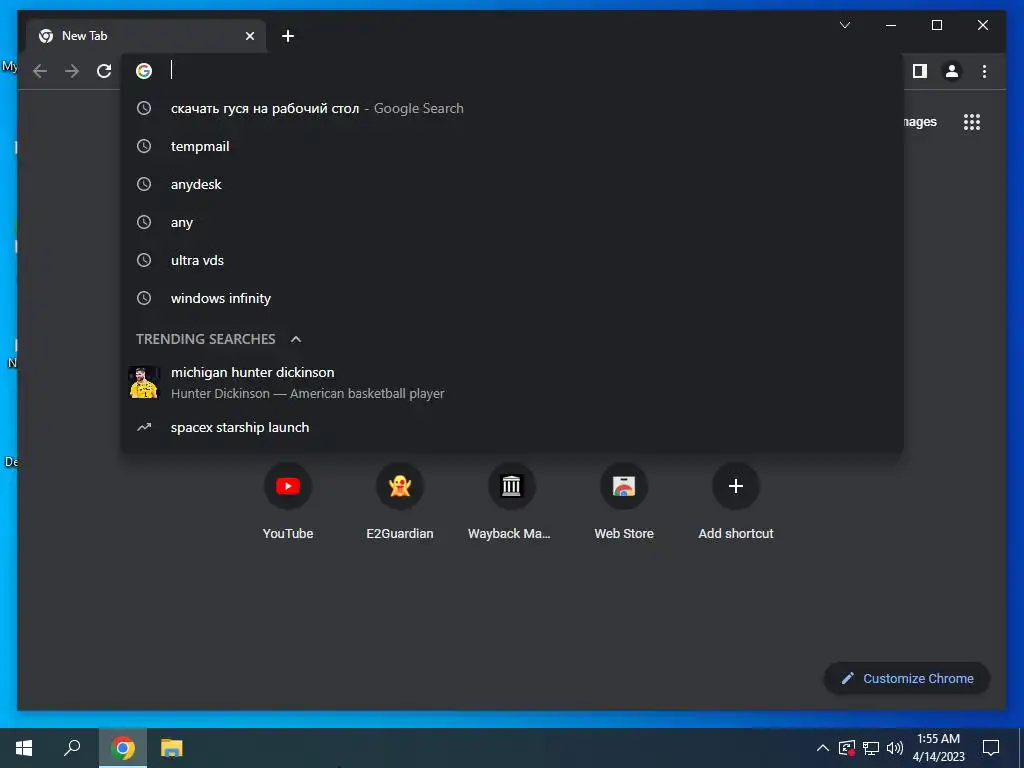Viewport: 1024px width, 768px height.
Task: Click the volume speaker tray icon
Action: coord(895,748)
